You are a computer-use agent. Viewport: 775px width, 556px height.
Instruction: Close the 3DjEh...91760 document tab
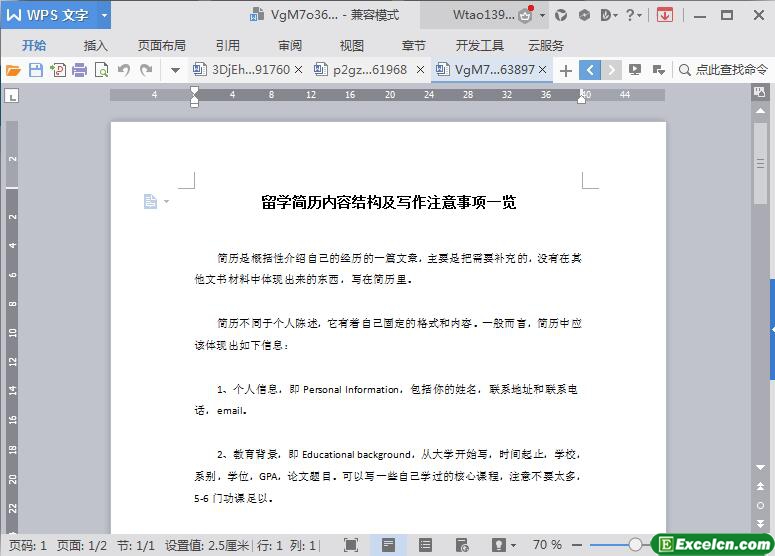click(299, 70)
